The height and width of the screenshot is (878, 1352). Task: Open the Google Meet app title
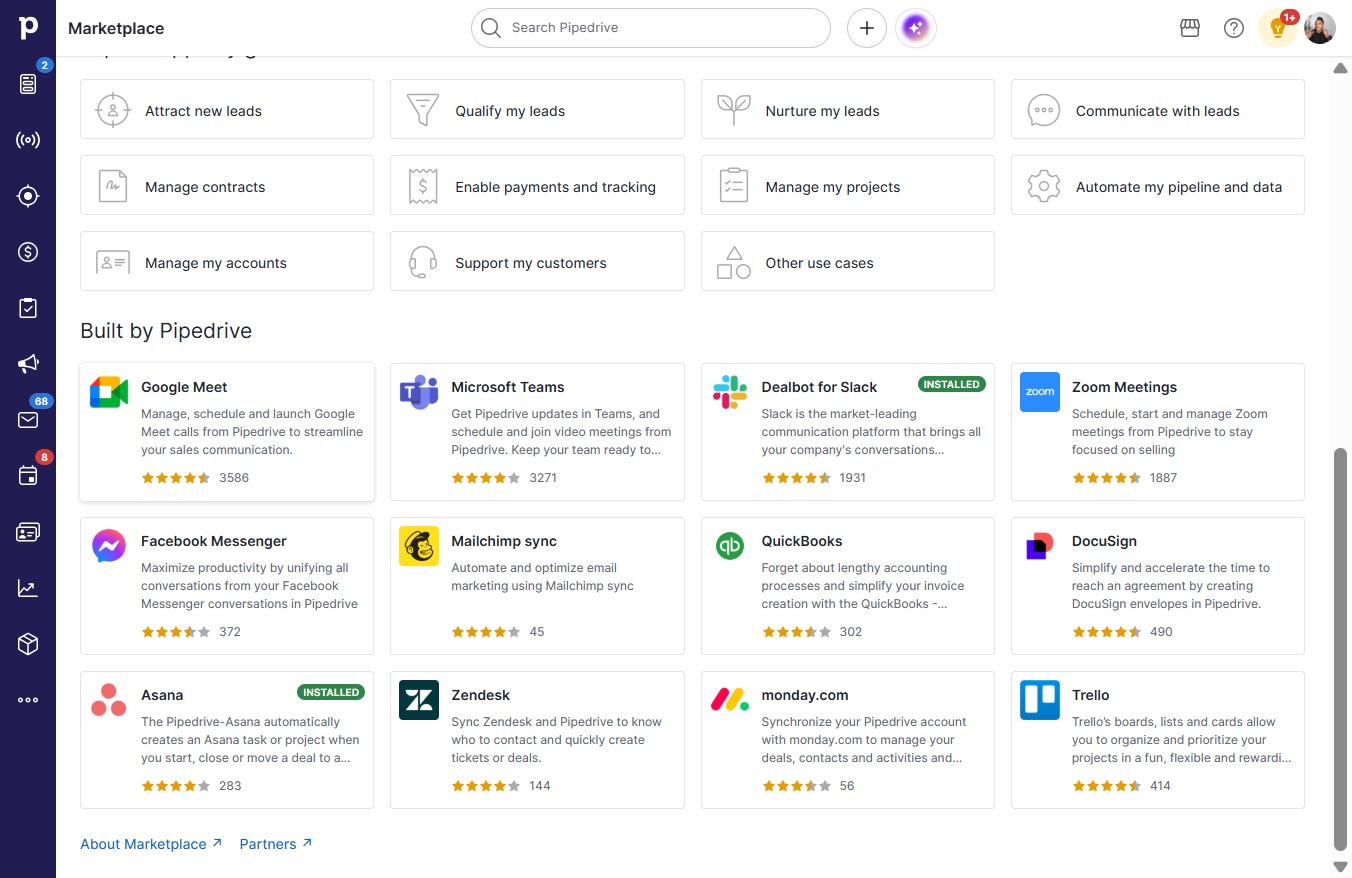184,387
